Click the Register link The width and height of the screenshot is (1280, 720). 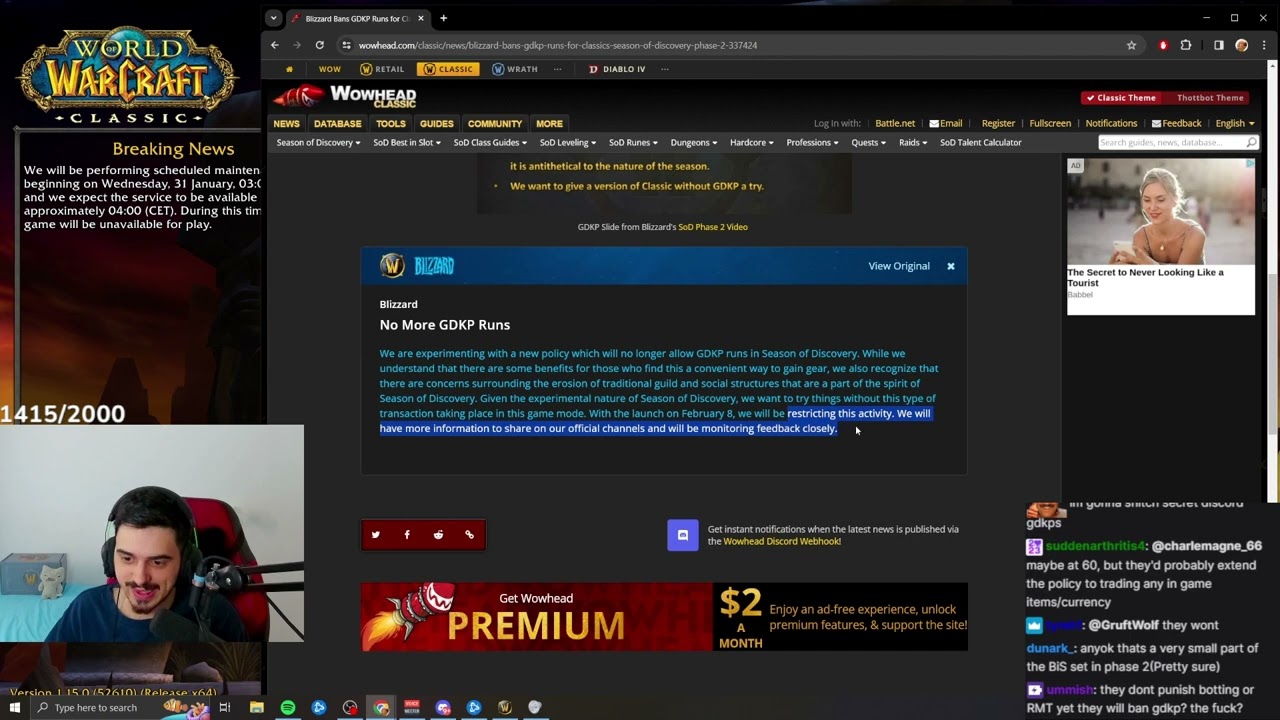998,123
